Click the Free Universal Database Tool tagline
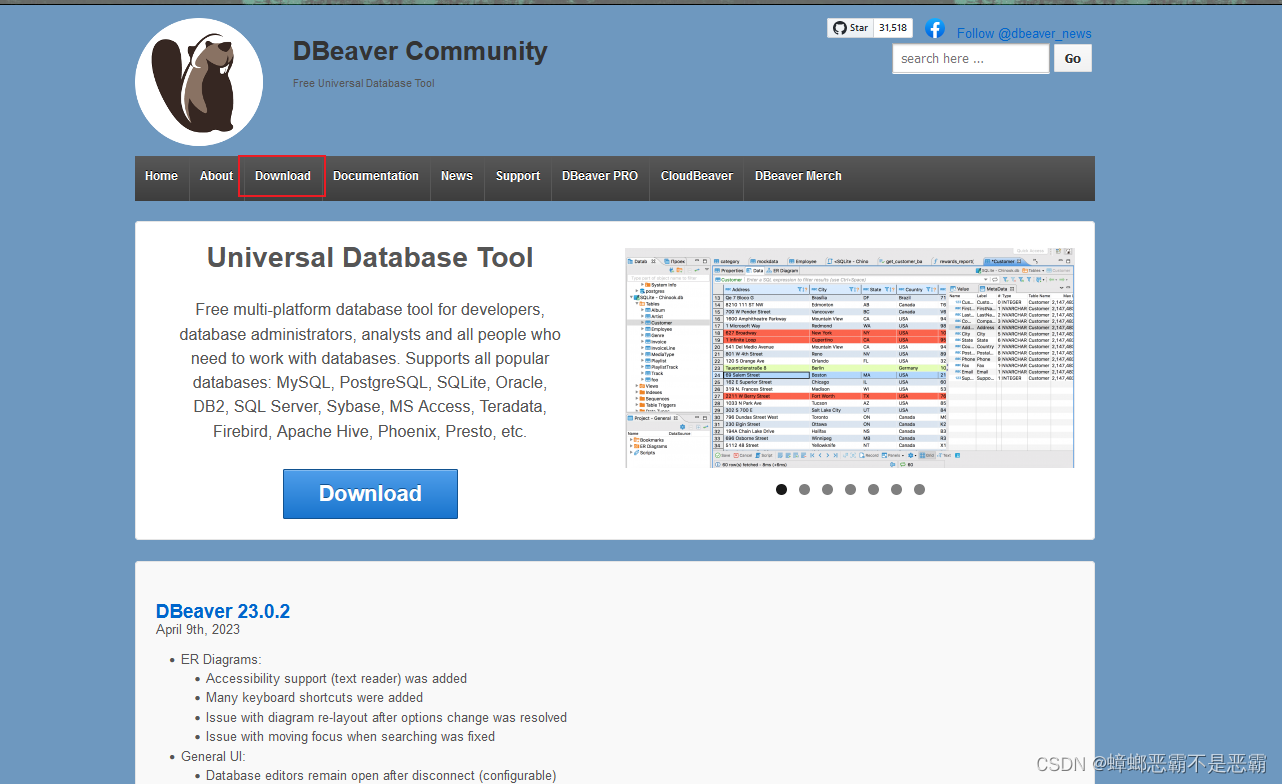The image size is (1282, 784). pos(364,84)
